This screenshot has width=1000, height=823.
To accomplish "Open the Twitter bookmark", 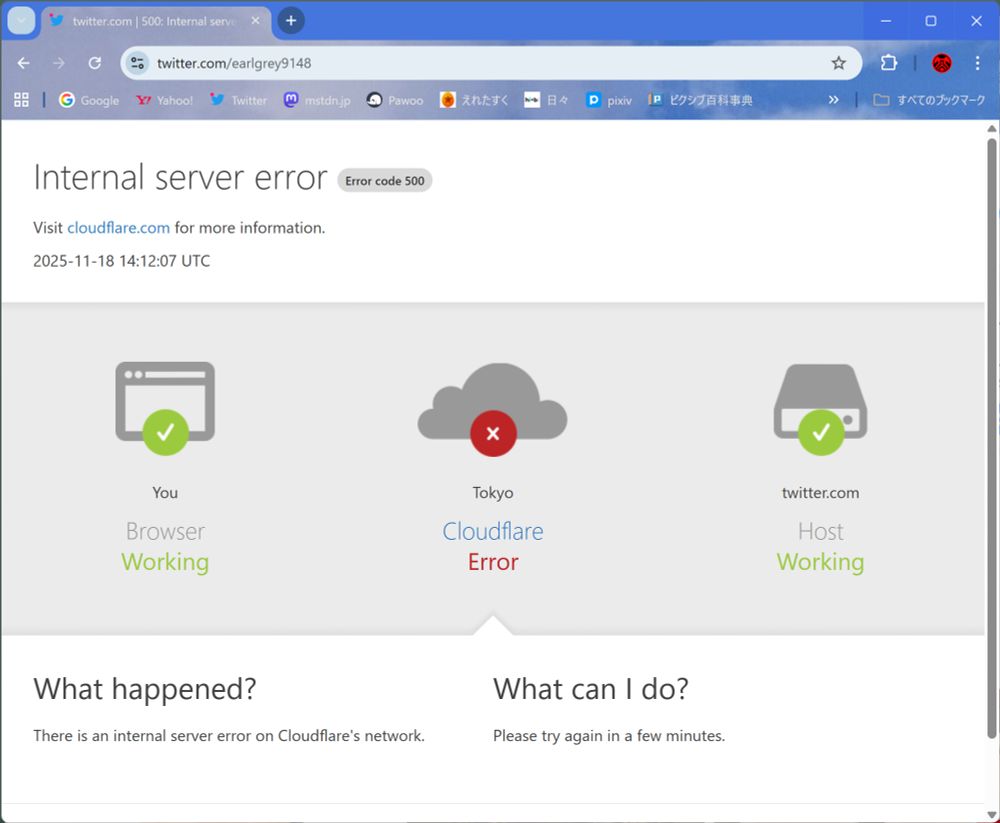I will (239, 100).
